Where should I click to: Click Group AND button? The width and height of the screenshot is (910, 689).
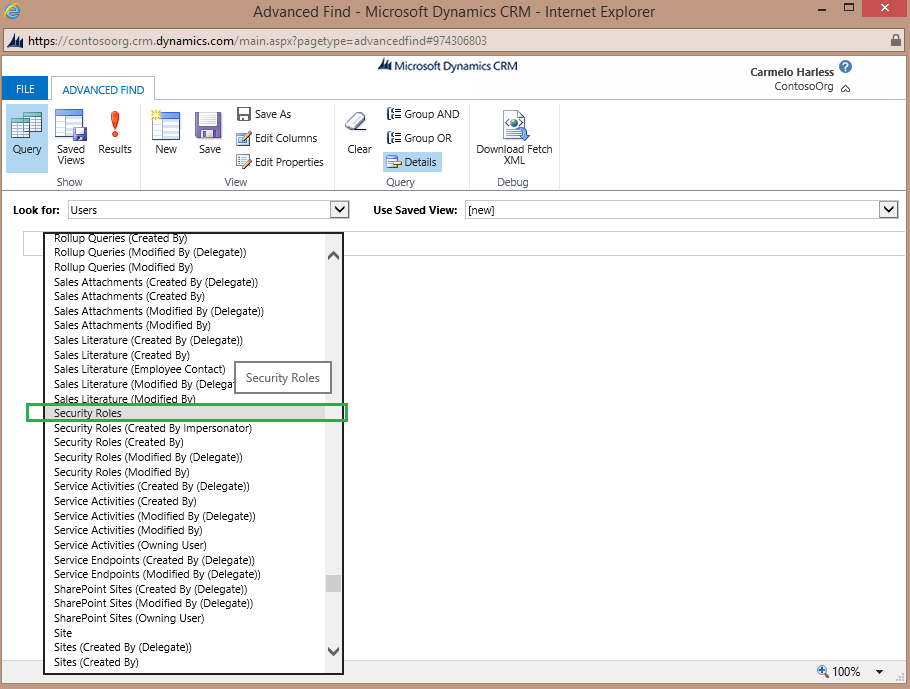click(x=423, y=114)
